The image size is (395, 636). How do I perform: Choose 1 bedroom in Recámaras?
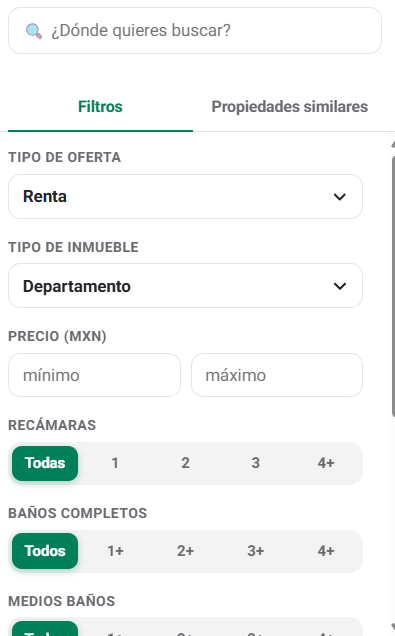(x=115, y=463)
